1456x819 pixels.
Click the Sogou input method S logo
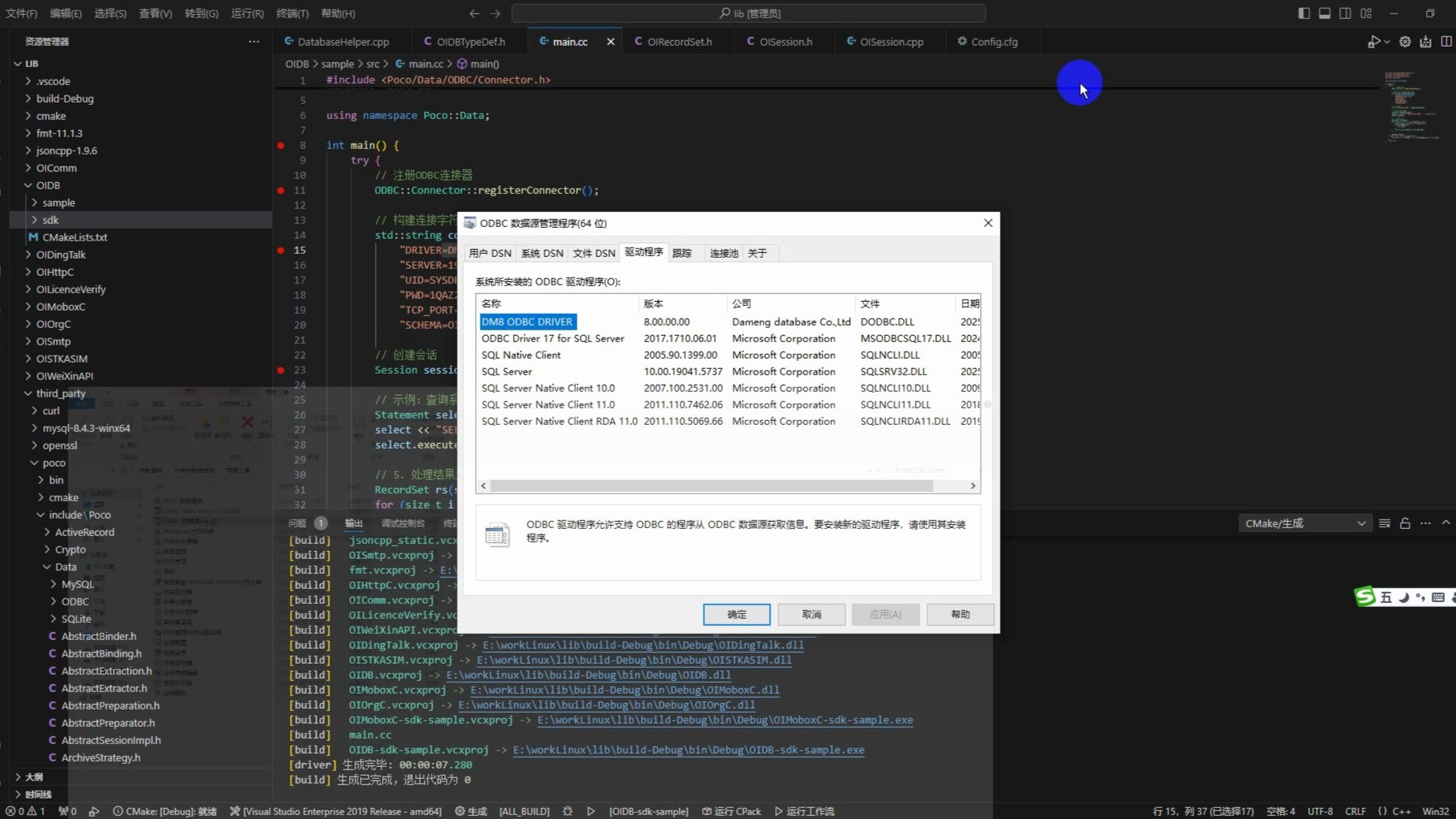[x=1365, y=597]
